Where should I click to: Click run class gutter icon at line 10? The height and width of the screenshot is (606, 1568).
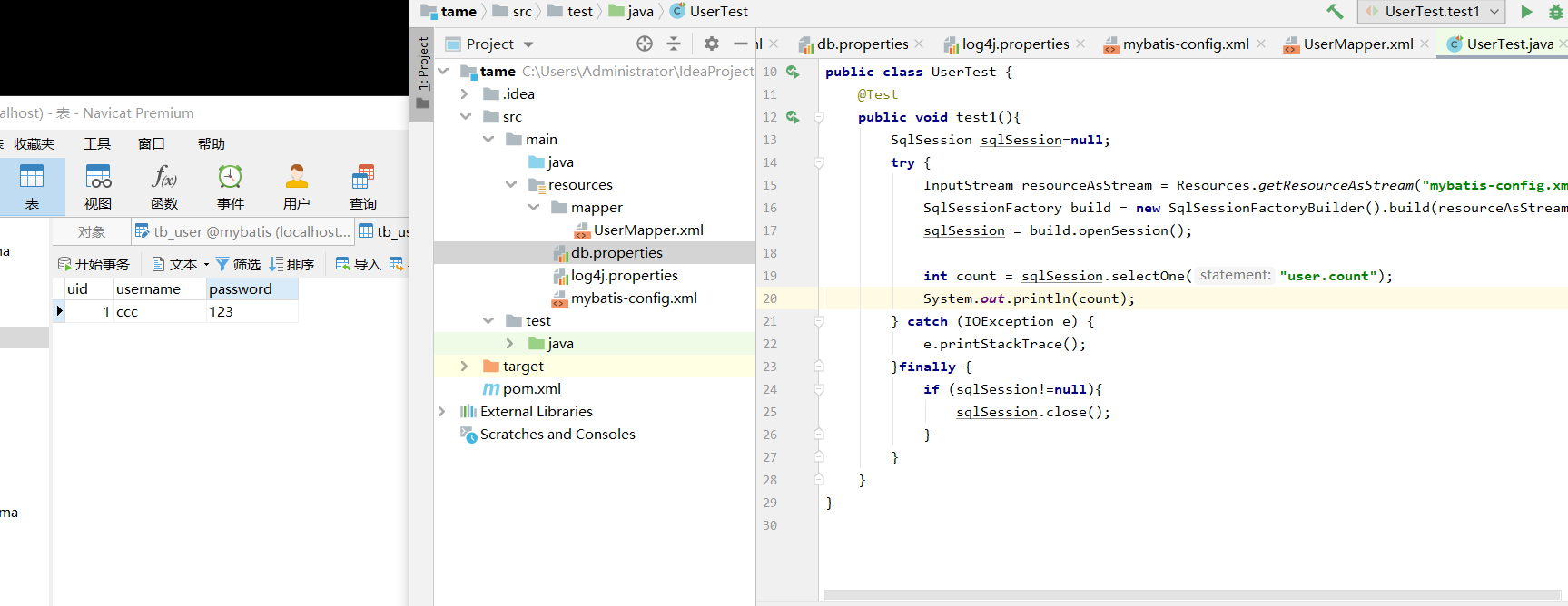click(793, 71)
